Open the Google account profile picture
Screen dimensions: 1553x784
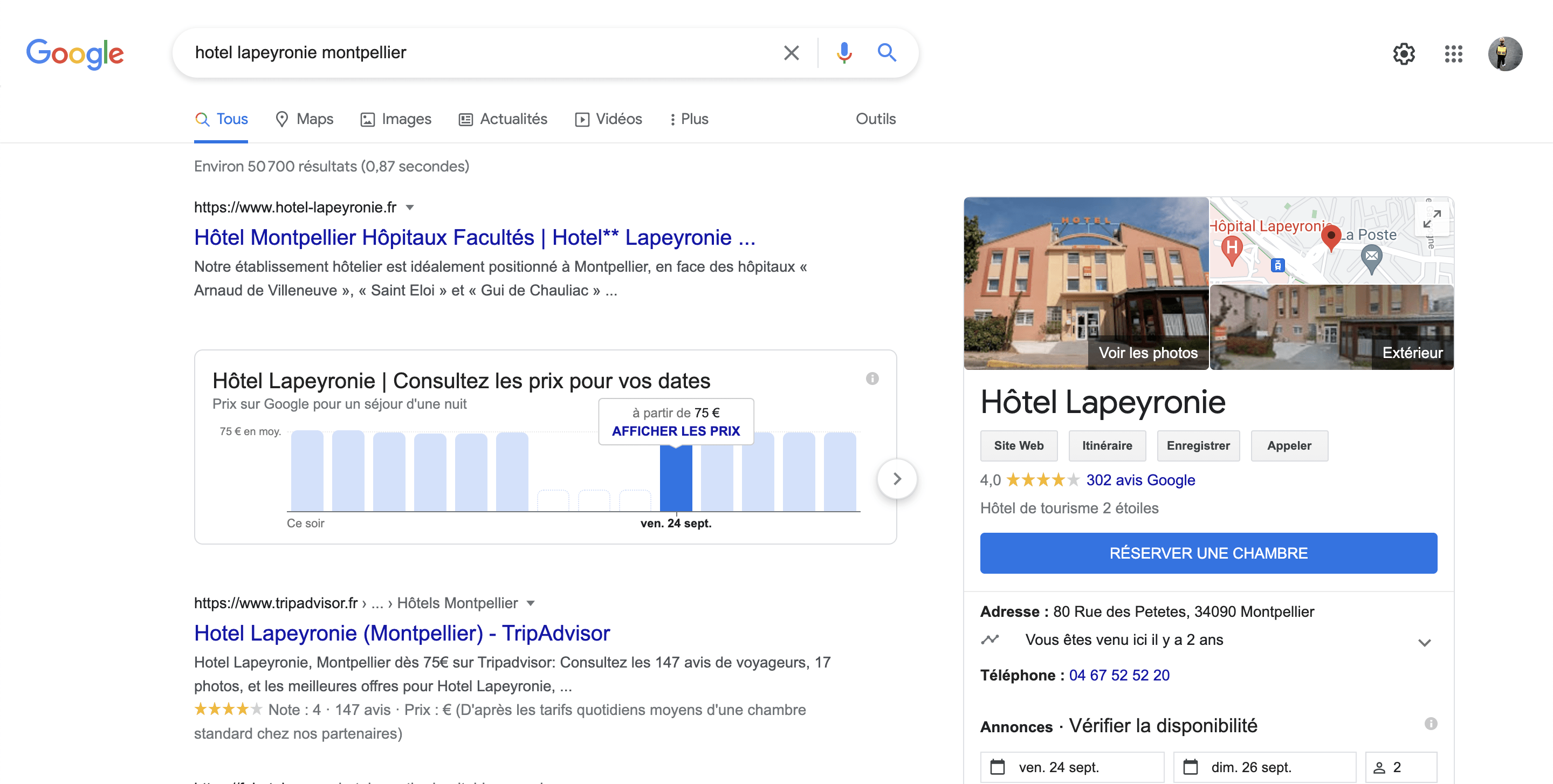(1505, 54)
